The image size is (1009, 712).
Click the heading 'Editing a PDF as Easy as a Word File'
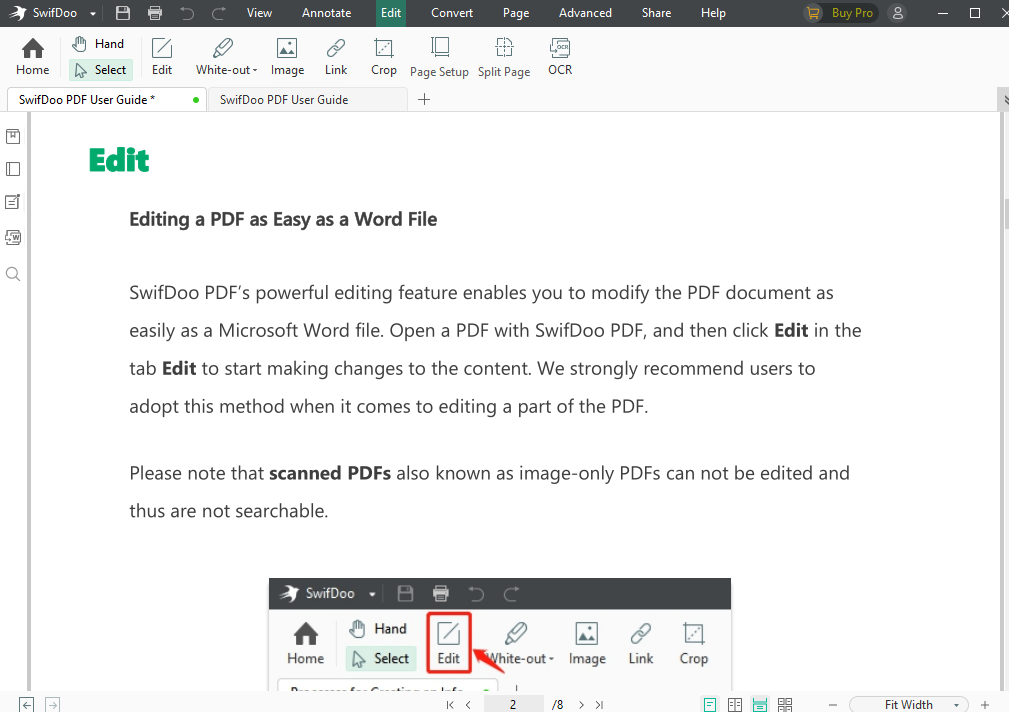point(283,220)
